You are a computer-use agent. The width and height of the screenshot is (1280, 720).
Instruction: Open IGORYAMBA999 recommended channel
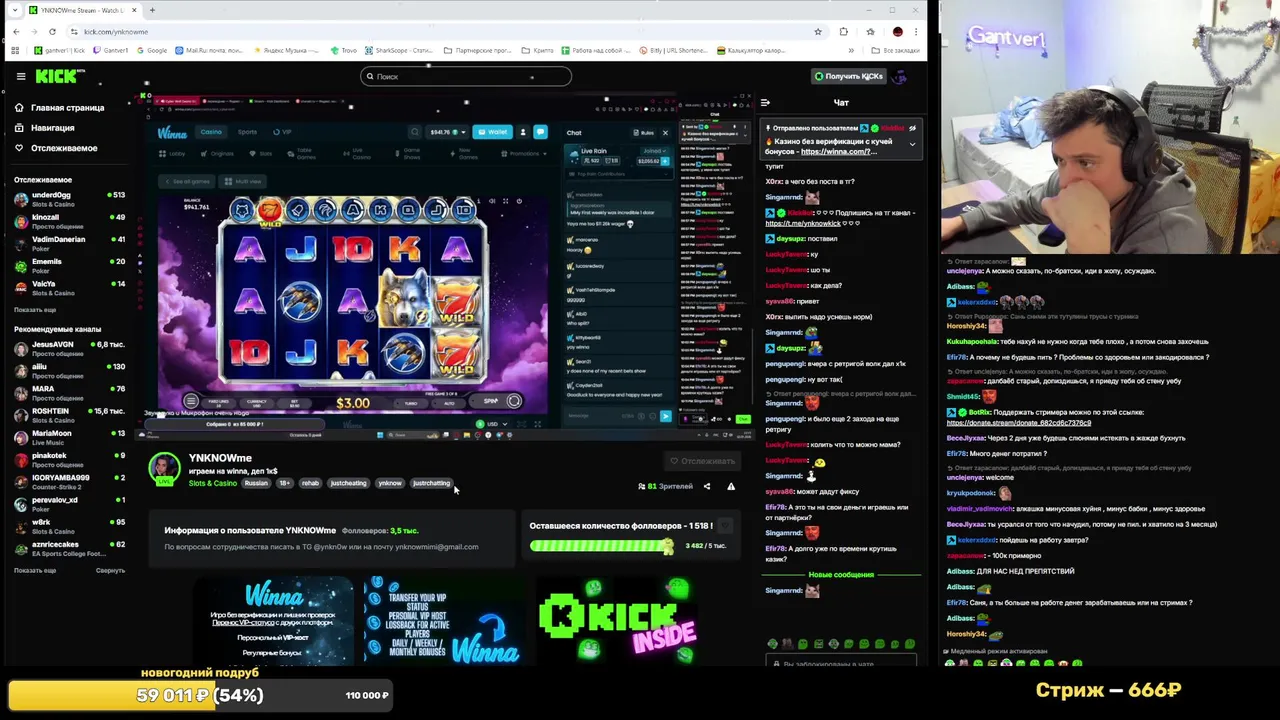pyautogui.click(x=68, y=481)
